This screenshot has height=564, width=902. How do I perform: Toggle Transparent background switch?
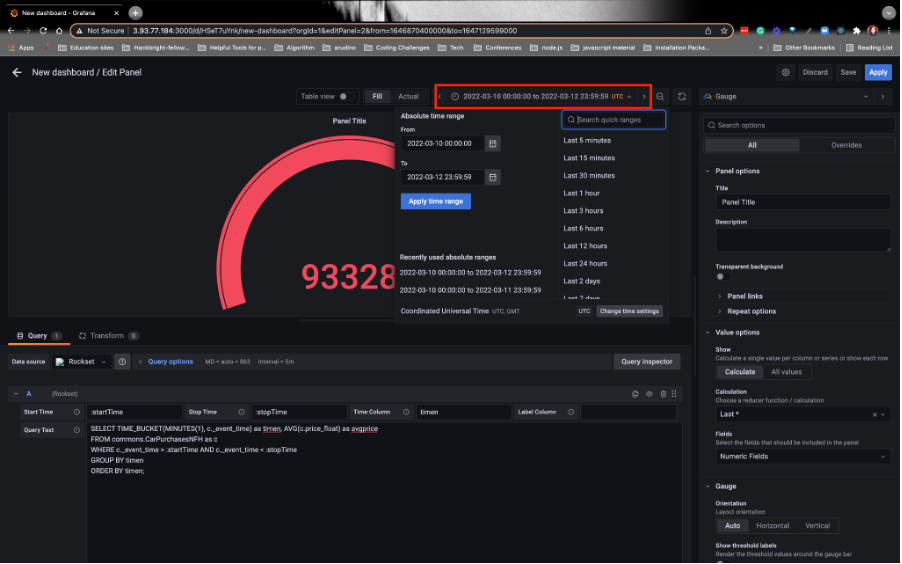722,277
